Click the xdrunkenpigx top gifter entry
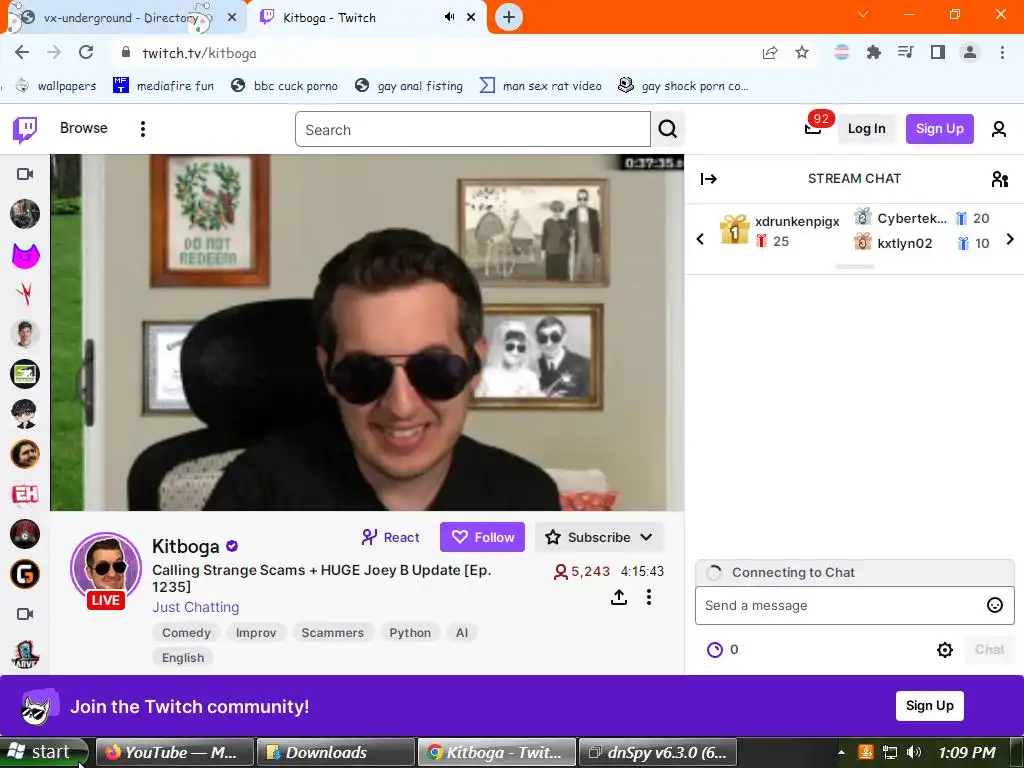 tap(779, 231)
